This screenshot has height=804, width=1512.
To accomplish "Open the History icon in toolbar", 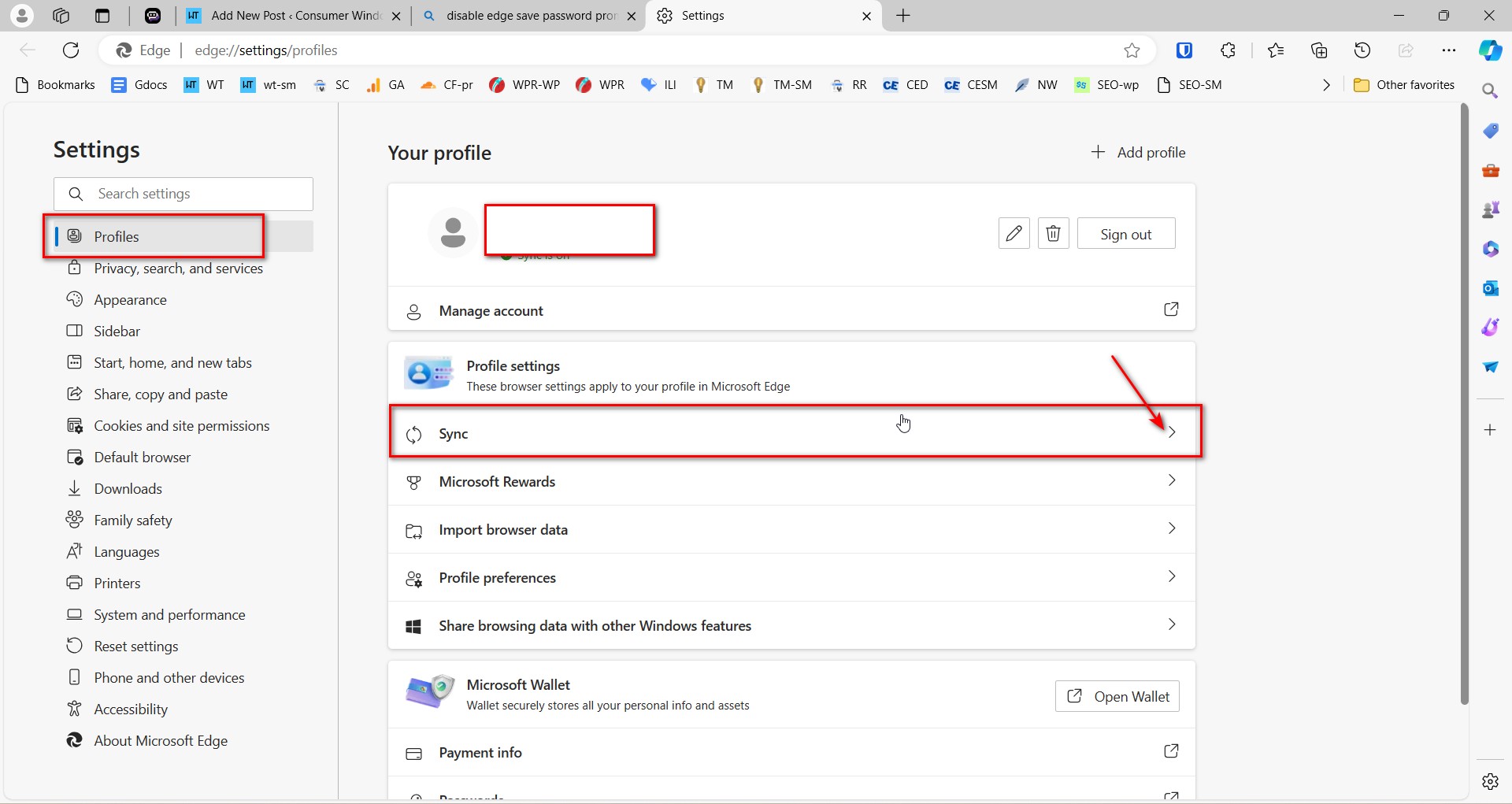I will pyautogui.click(x=1362, y=50).
